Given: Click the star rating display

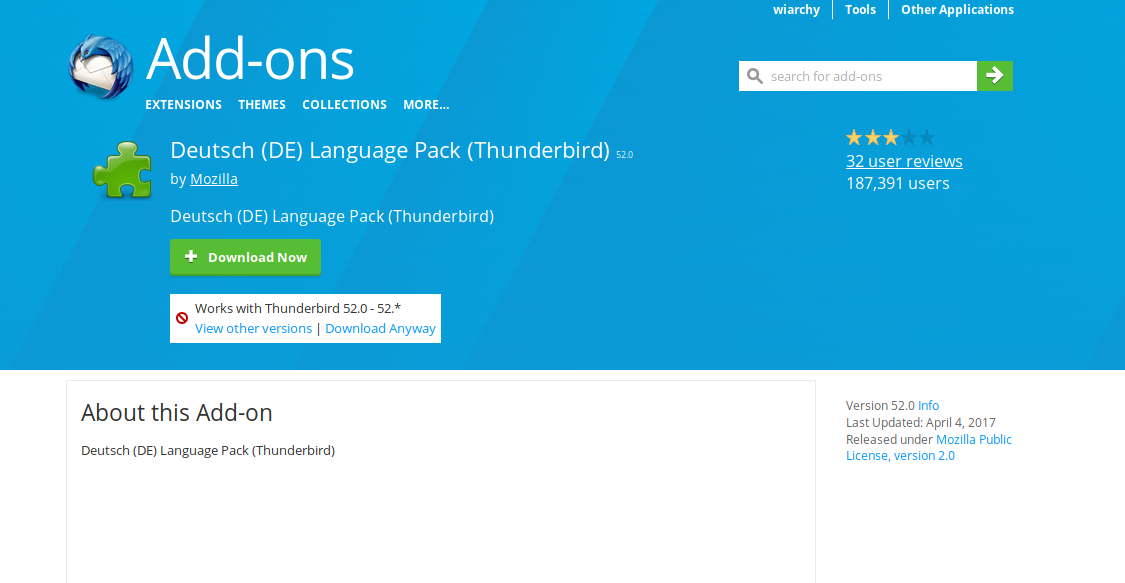Looking at the screenshot, I should click(890, 138).
